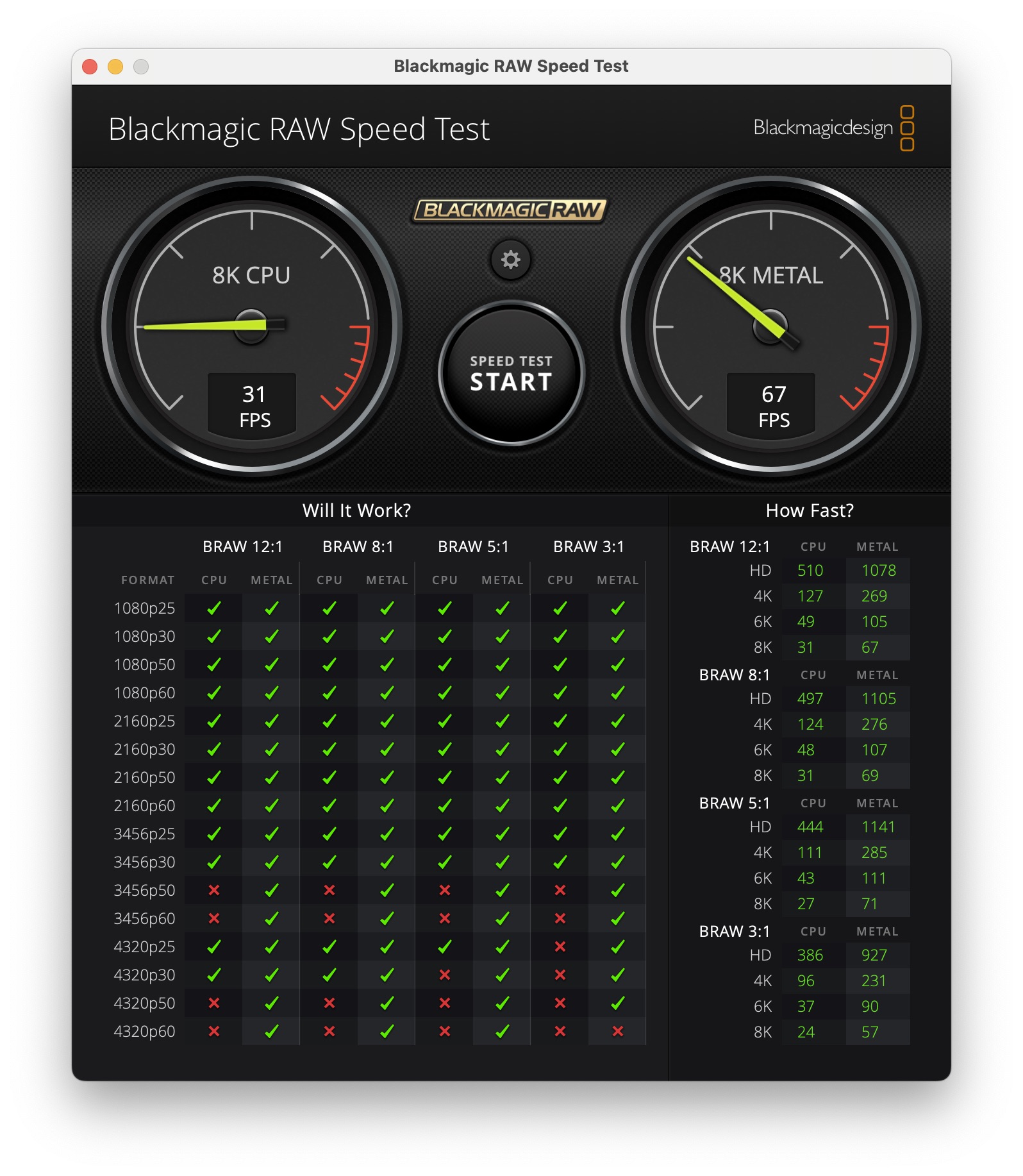The image size is (1023, 1176).
Task: Click green check for 2160p60 BRAW 5:1 Metal
Action: coord(503,805)
